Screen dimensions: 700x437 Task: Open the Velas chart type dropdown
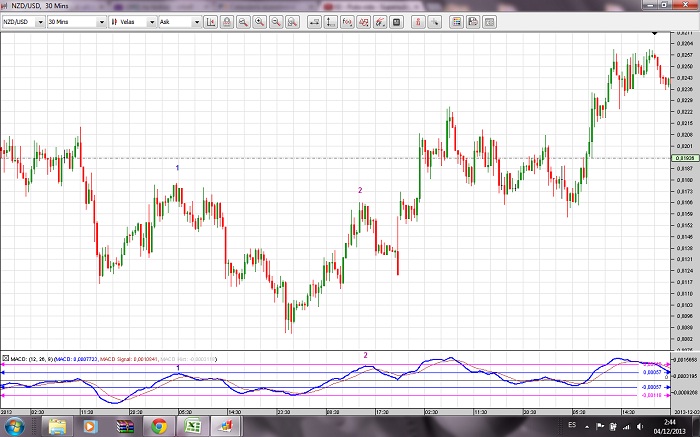pyautogui.click(x=132, y=21)
